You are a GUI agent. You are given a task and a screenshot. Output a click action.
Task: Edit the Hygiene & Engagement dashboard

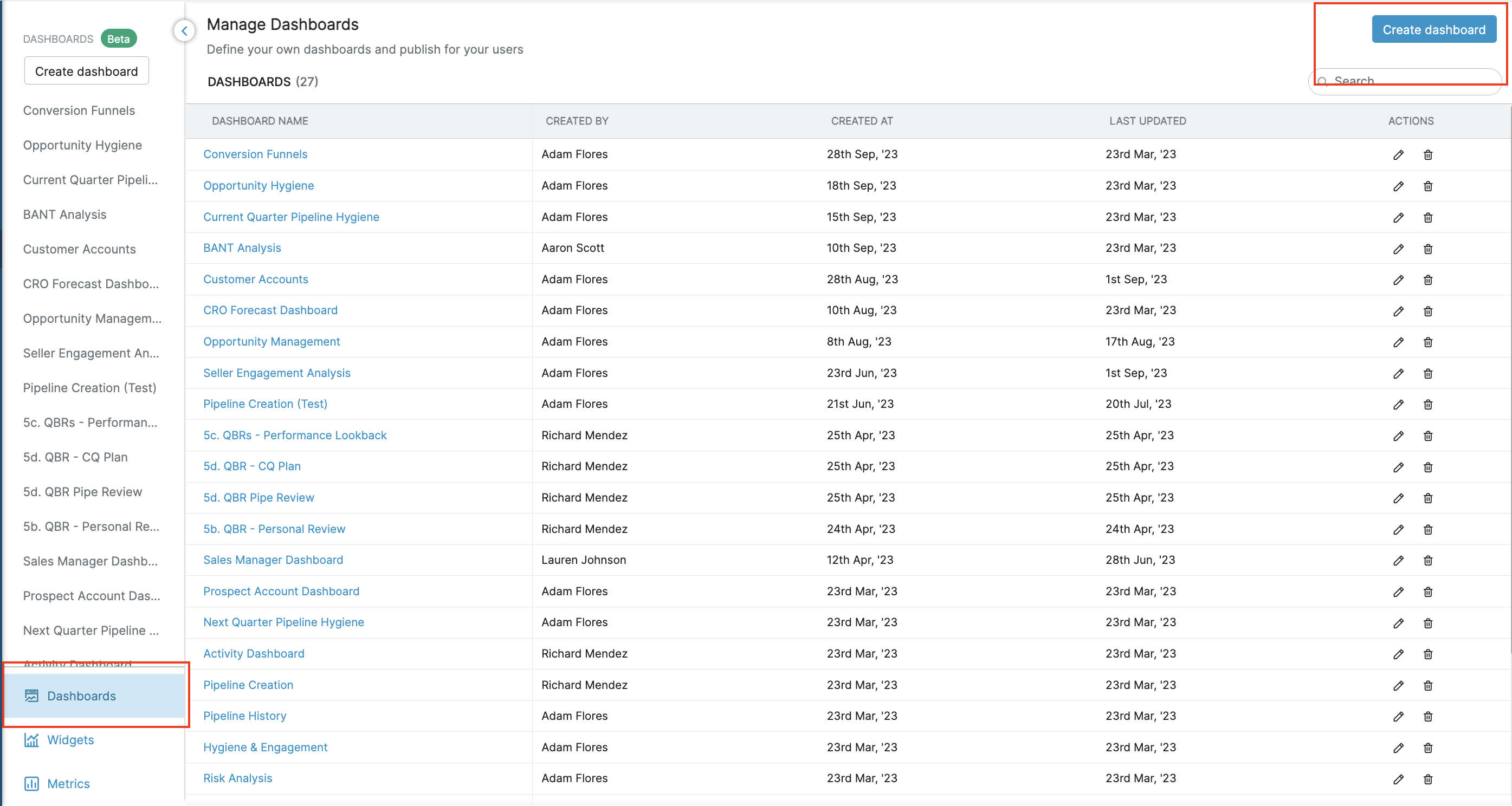click(1399, 748)
